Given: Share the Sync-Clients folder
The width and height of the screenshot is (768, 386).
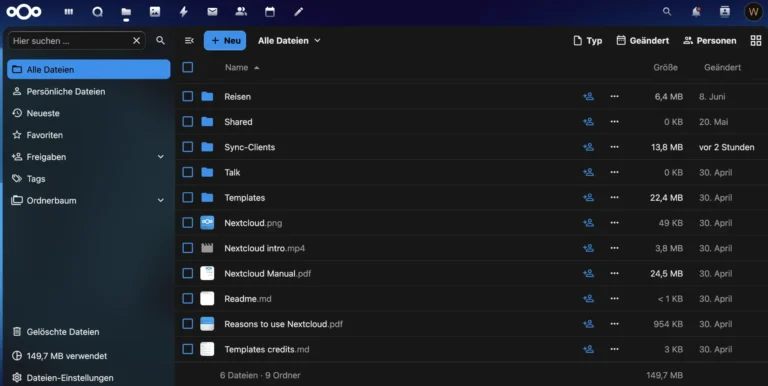Looking at the screenshot, I should pos(588,147).
